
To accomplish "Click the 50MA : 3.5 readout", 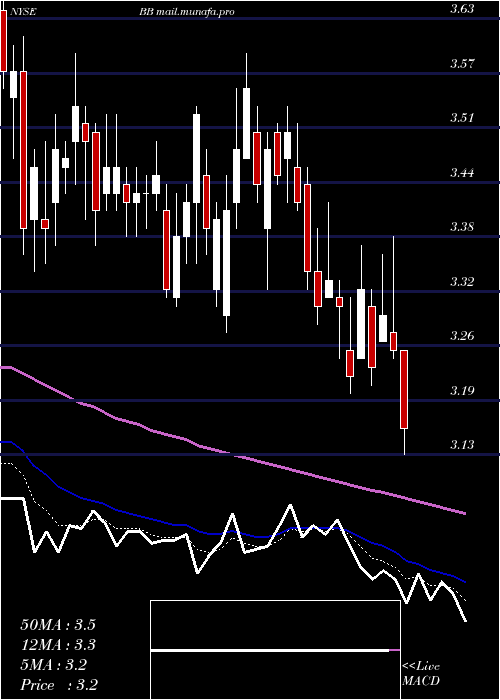I will coord(58,625).
